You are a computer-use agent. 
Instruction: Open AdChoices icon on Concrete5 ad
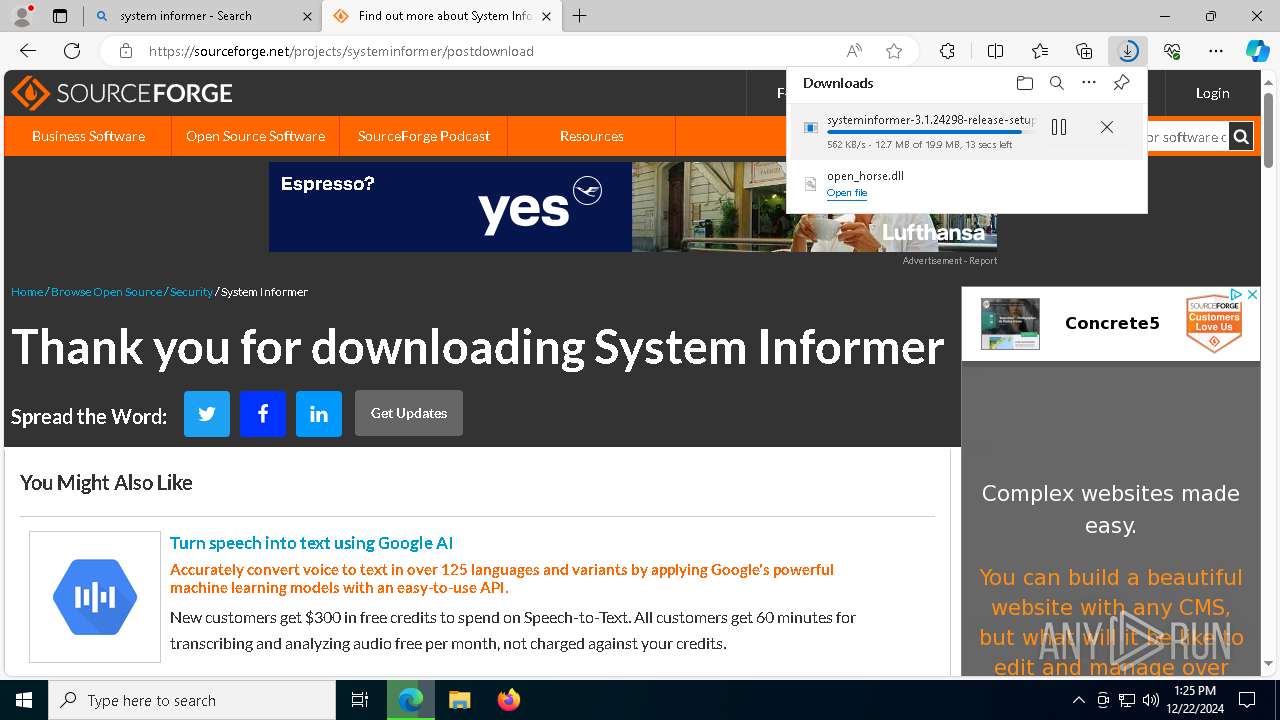pyautogui.click(x=1237, y=294)
